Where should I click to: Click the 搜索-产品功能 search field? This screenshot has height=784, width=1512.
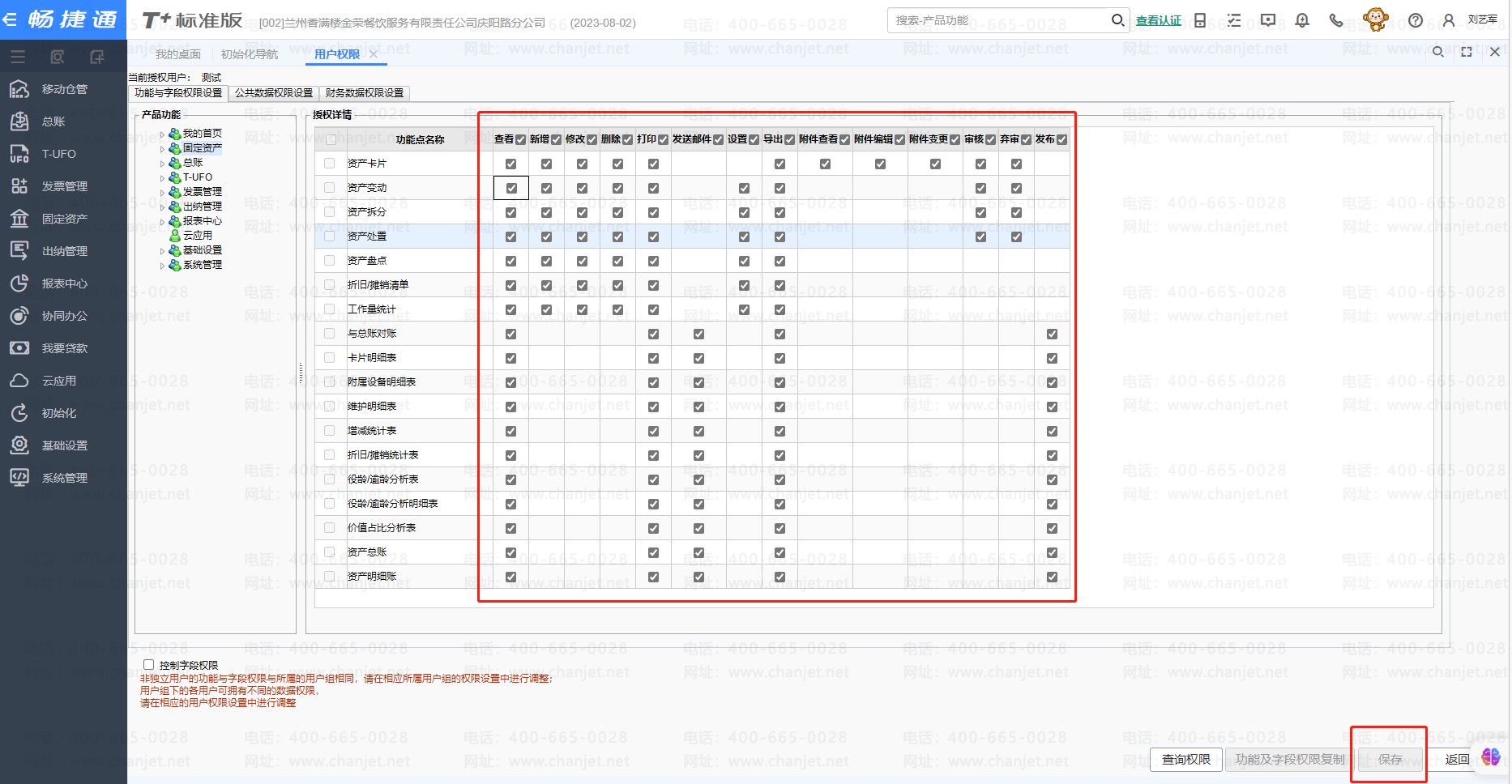1001,20
